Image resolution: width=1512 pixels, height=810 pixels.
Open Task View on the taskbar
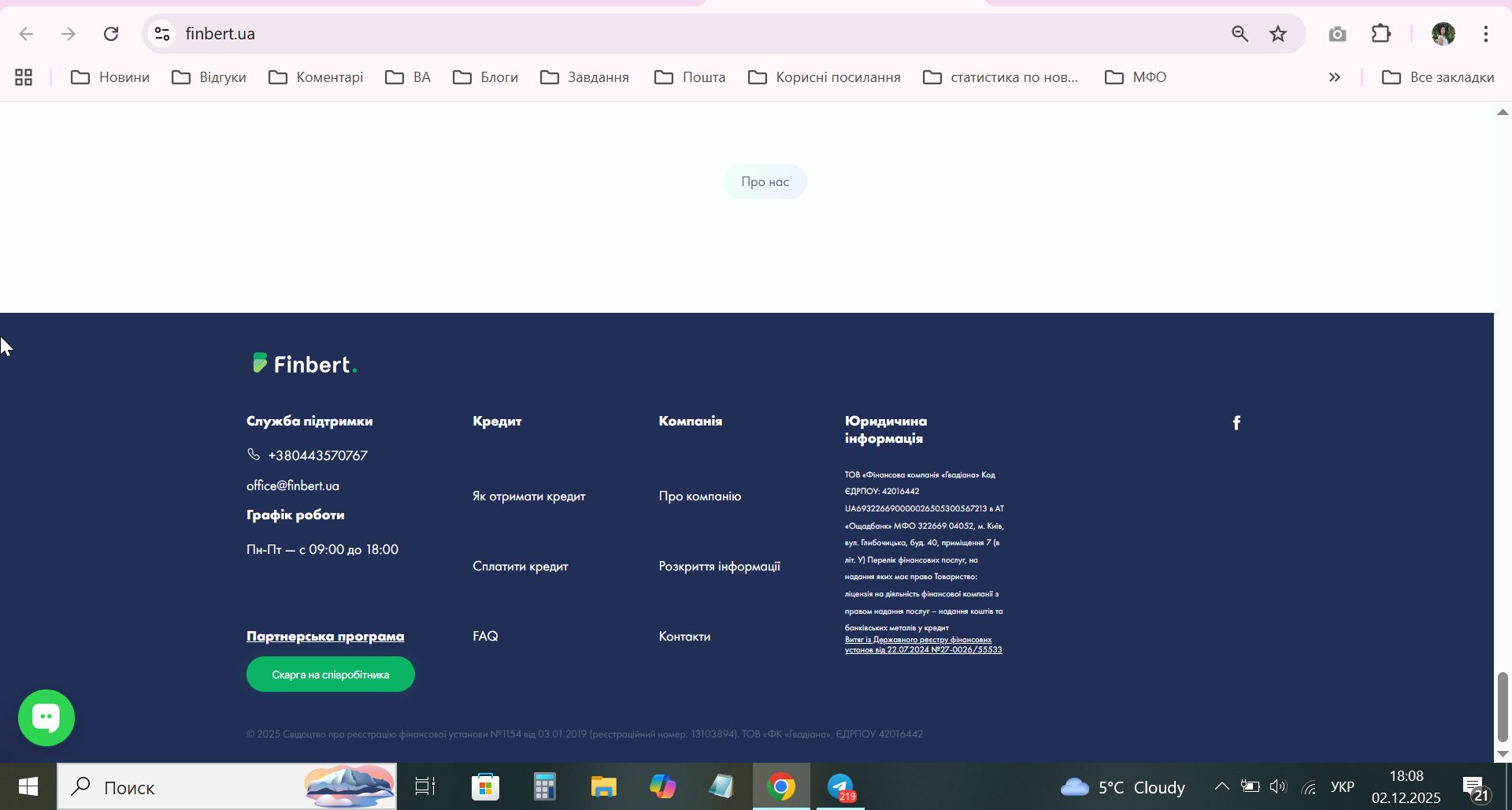point(425,786)
